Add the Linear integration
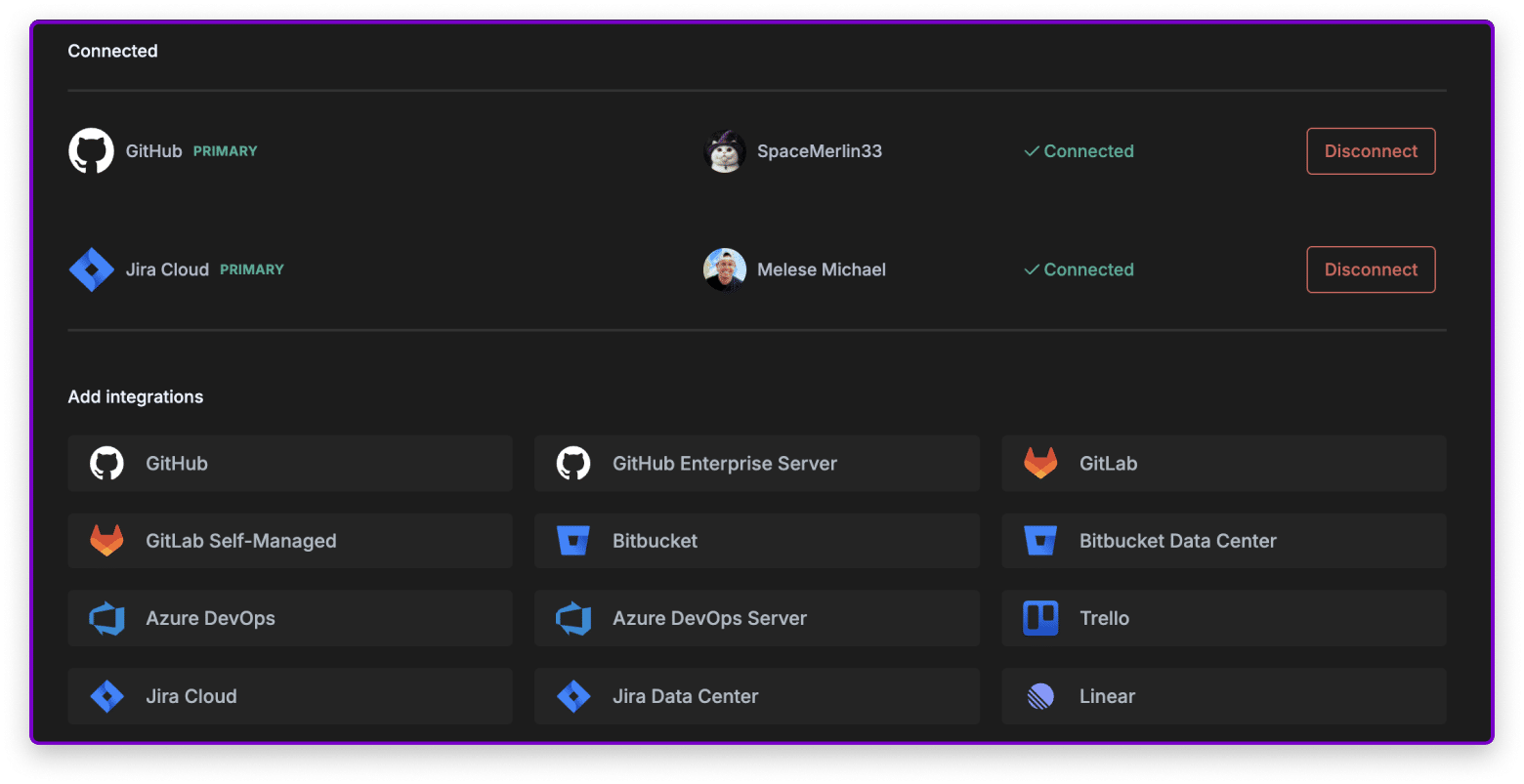 [1224, 696]
